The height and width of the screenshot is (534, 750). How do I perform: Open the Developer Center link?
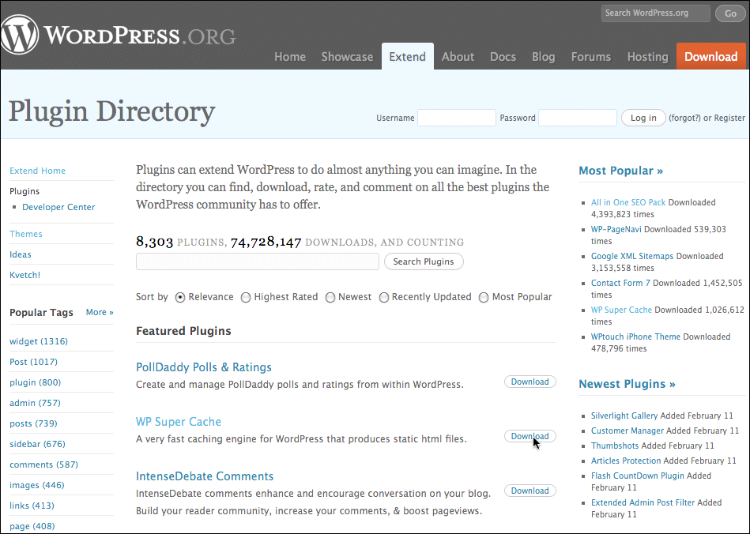click(58, 207)
